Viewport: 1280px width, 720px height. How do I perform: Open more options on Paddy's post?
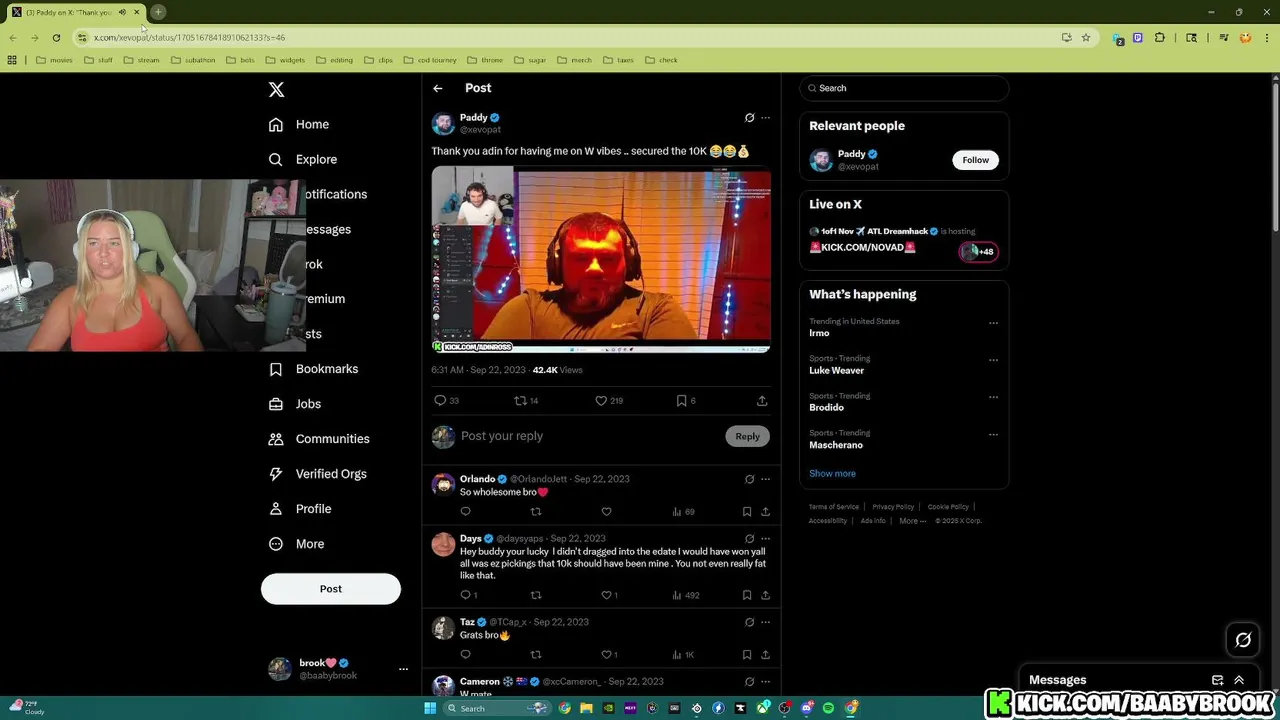tap(766, 118)
